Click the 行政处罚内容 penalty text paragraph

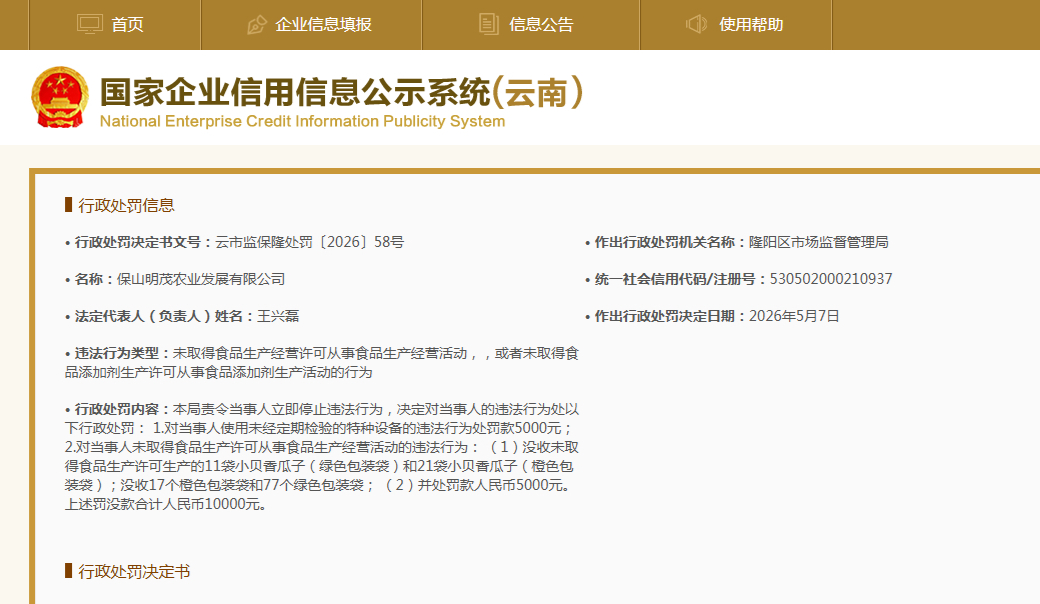[322, 457]
